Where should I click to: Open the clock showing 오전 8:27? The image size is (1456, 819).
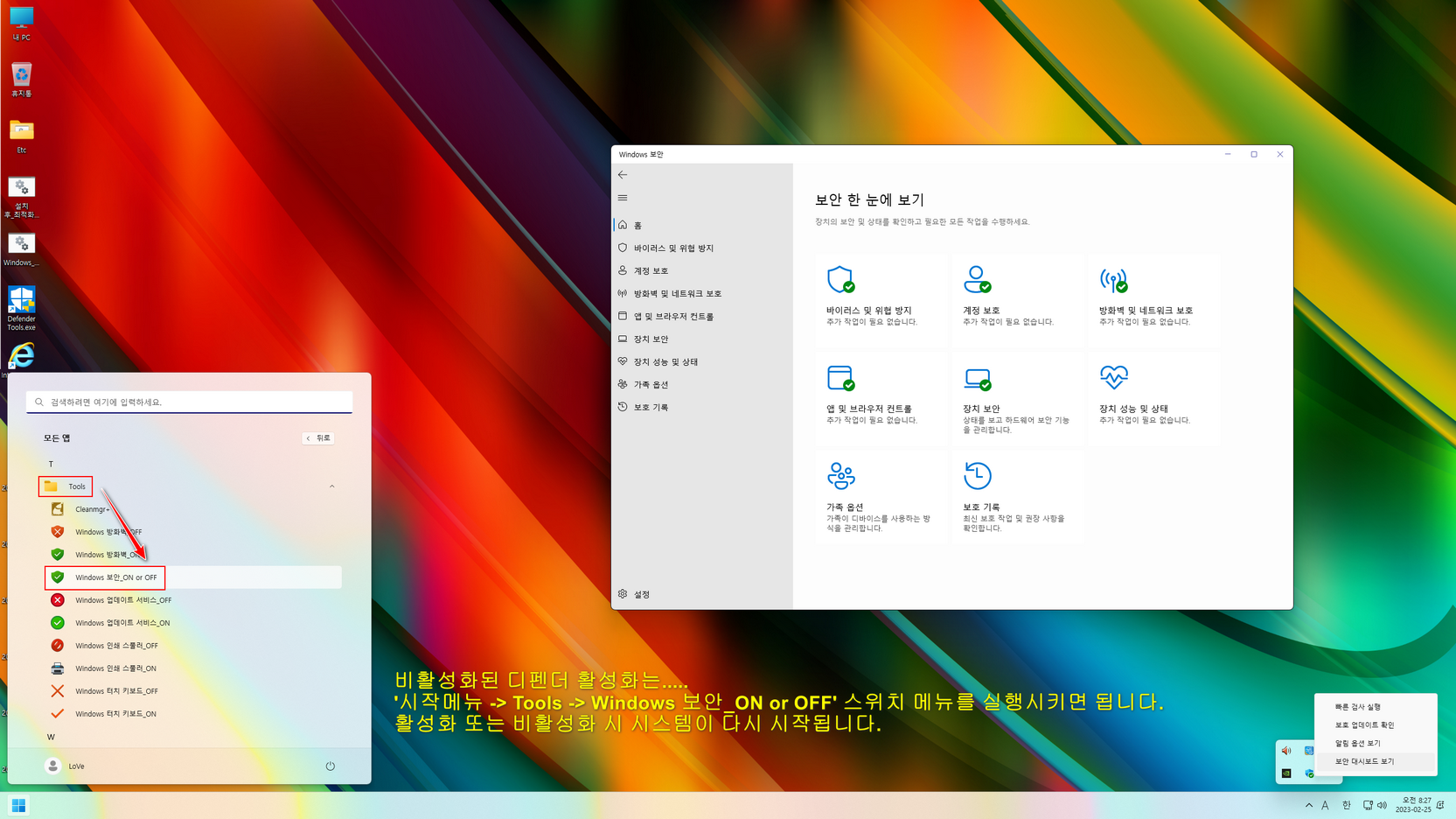(x=1413, y=805)
